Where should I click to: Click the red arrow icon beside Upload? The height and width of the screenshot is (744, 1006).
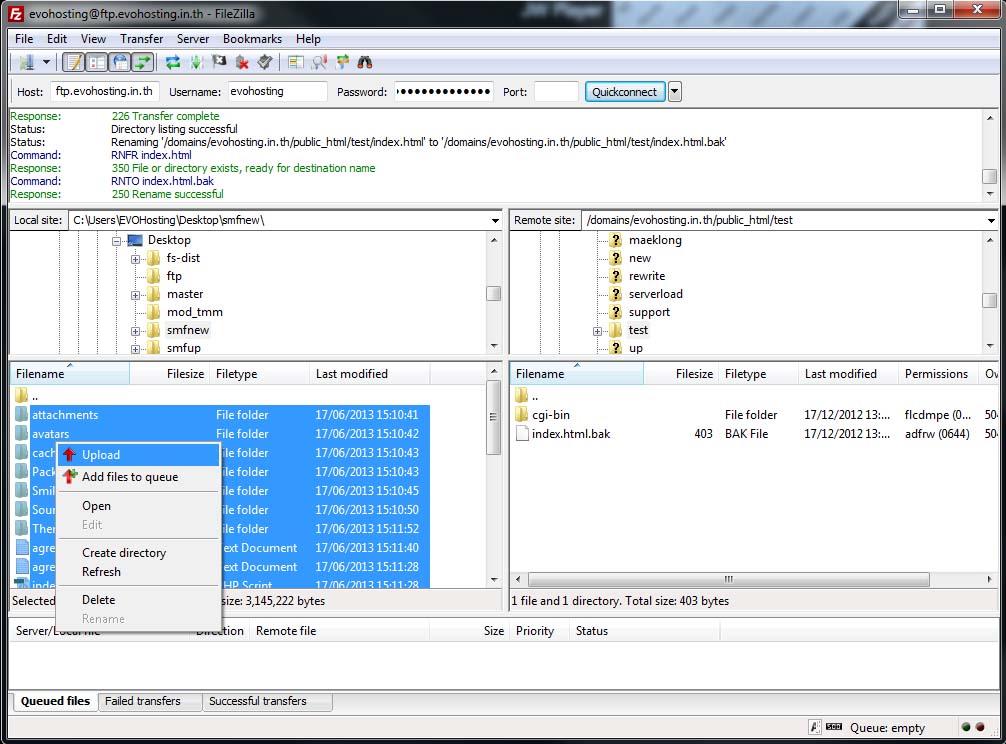click(x=69, y=455)
